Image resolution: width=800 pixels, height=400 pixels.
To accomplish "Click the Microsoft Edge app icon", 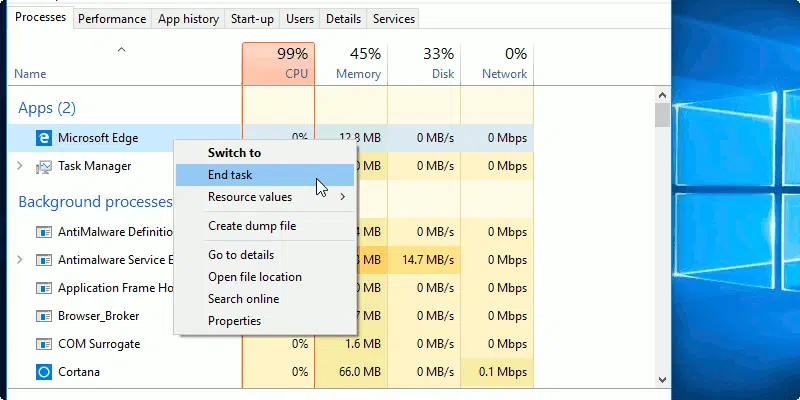I will point(43,138).
